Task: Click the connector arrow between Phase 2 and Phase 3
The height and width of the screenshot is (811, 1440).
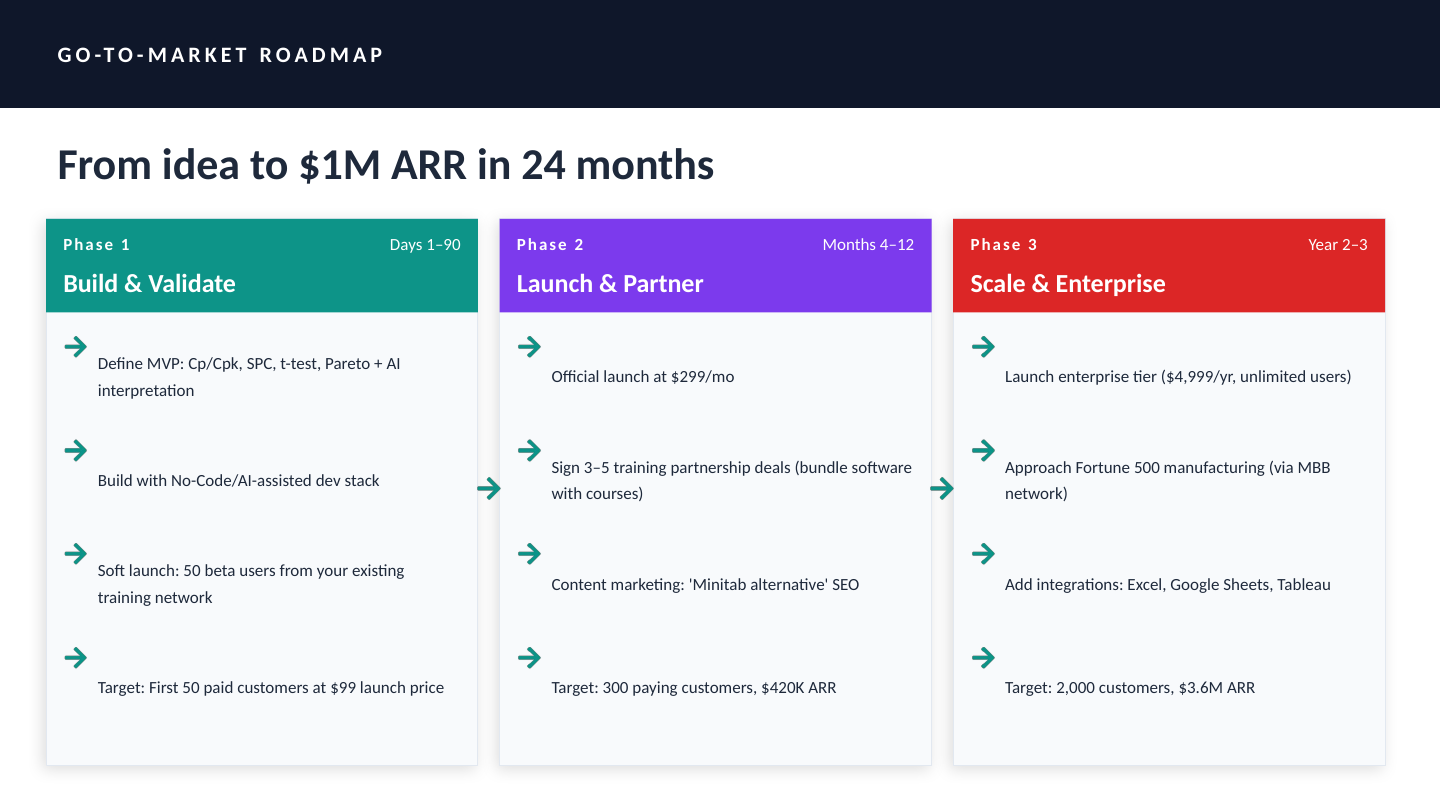Action: coord(942,489)
